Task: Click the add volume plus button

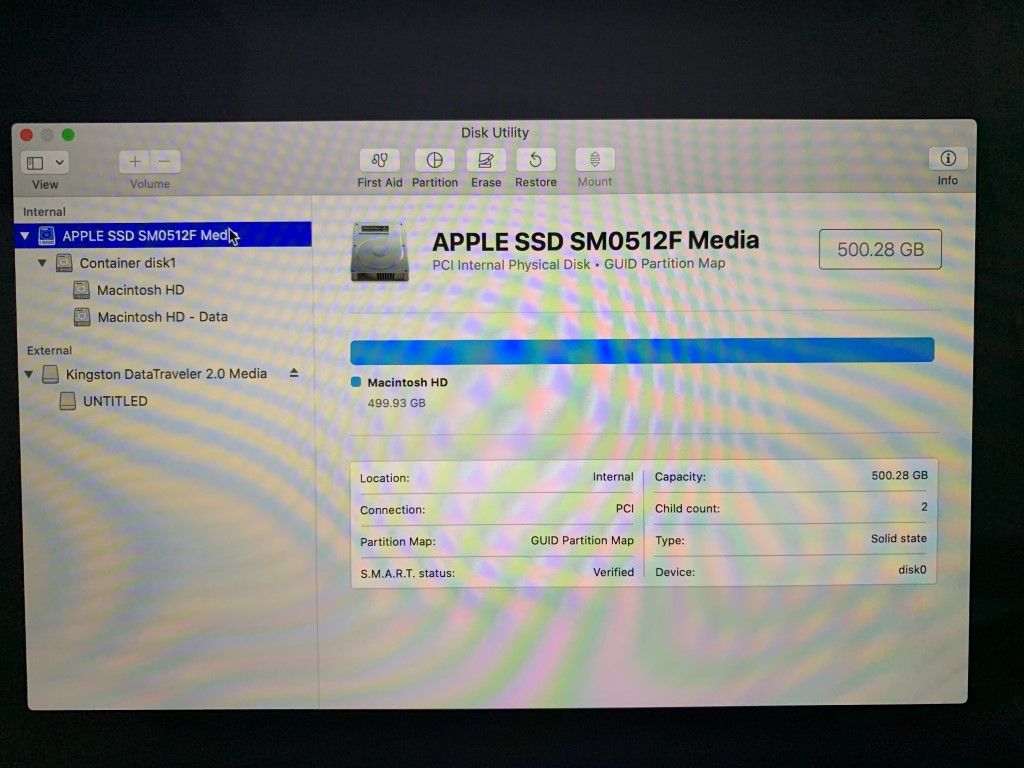Action: [135, 161]
